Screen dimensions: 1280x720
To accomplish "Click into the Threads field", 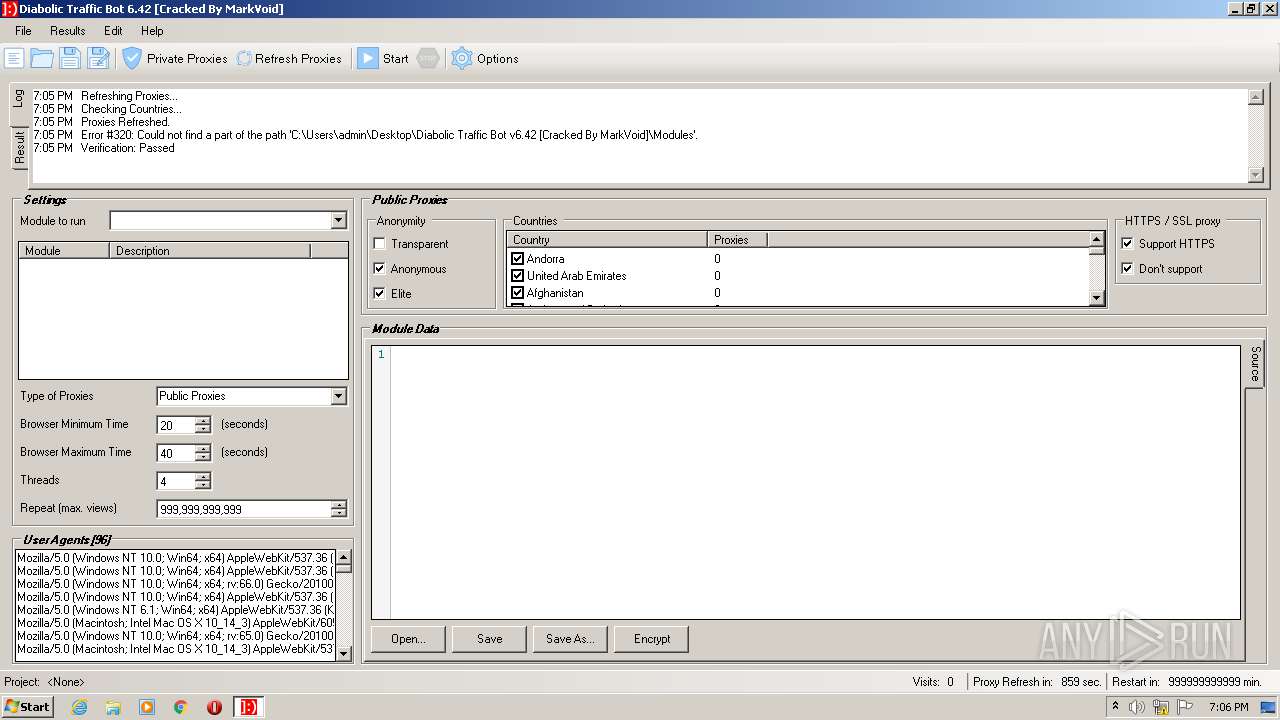I will click(176, 481).
